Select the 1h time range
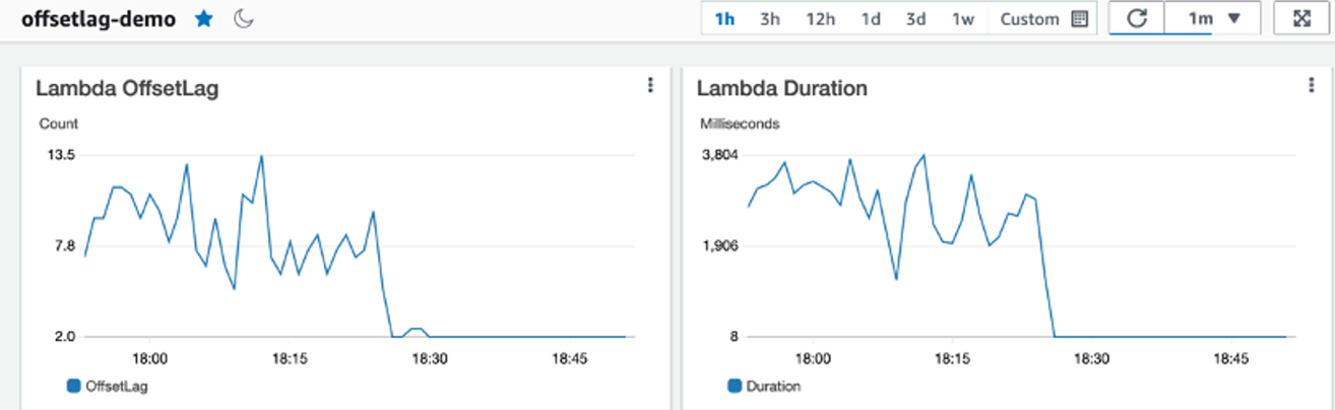 point(725,19)
